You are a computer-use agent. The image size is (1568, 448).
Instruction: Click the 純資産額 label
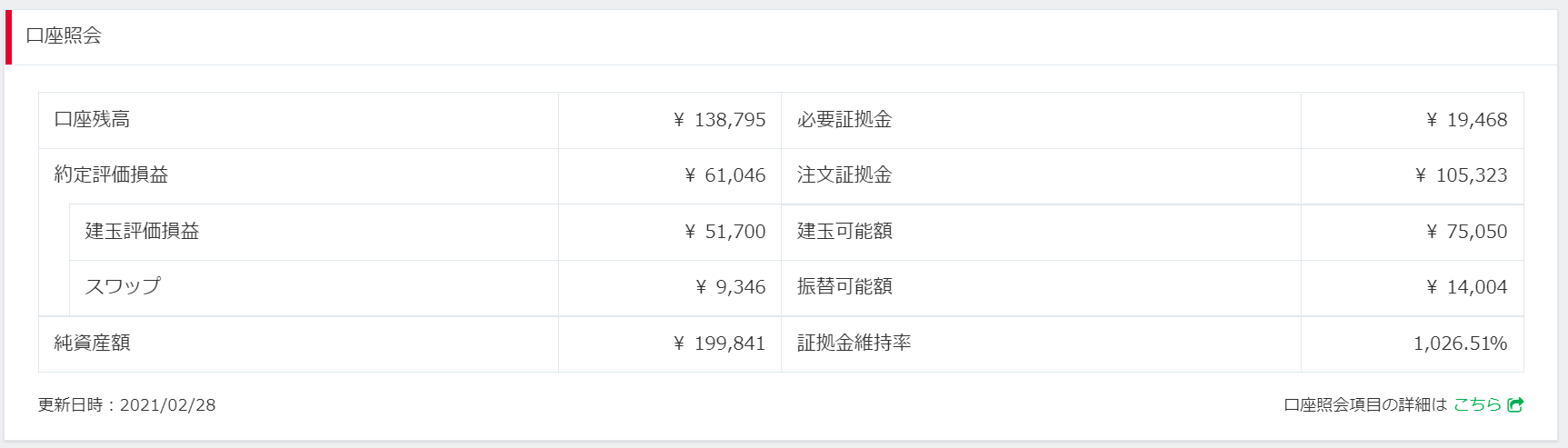pyautogui.click(x=92, y=343)
